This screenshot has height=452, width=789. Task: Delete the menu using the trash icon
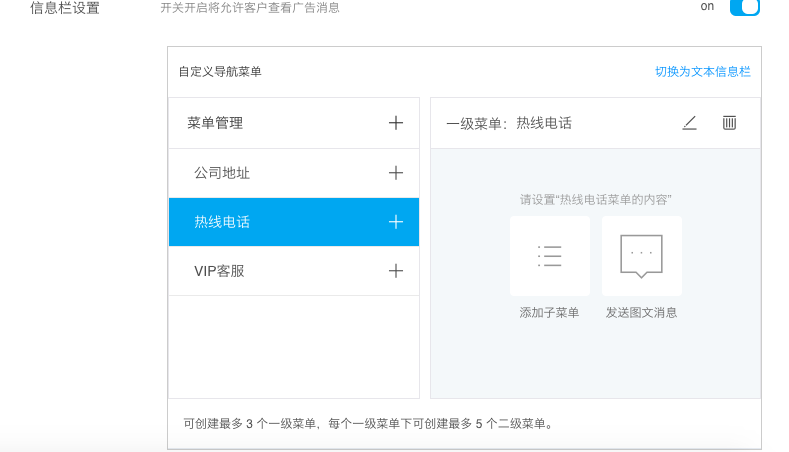tap(729, 123)
